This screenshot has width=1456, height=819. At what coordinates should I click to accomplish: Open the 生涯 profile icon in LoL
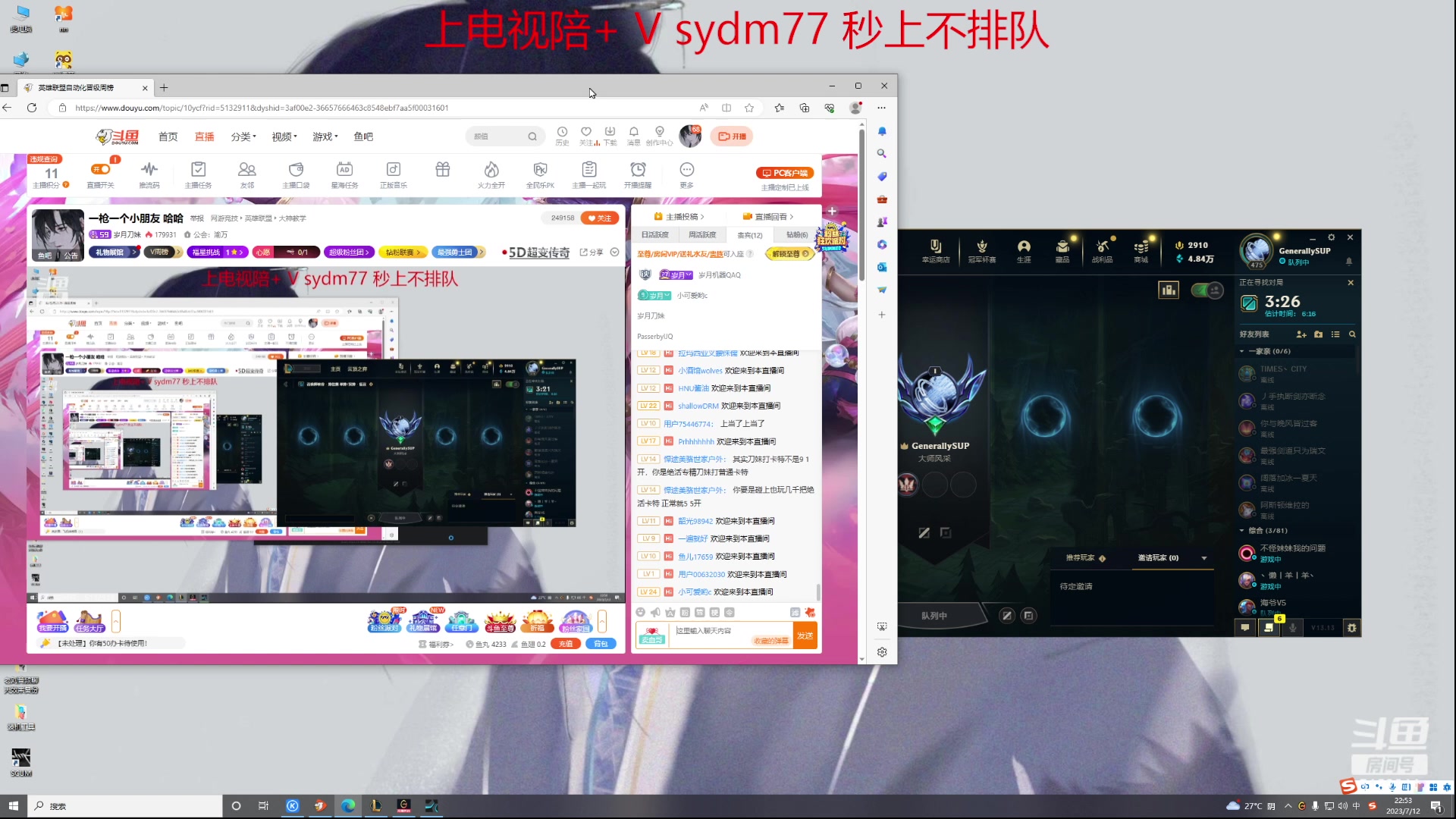tap(1023, 250)
